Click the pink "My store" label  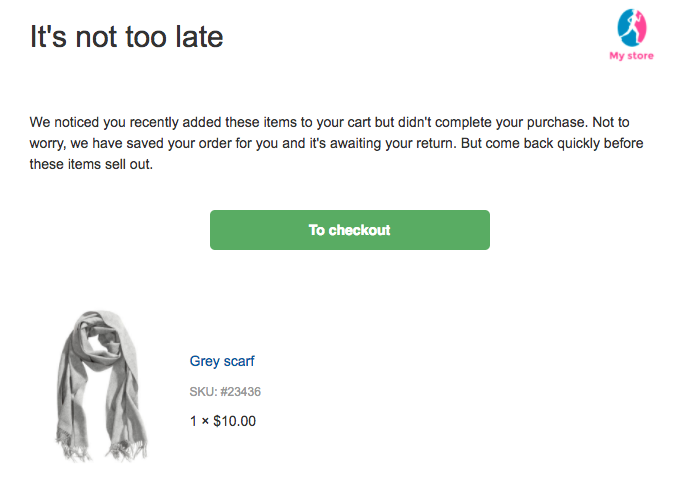pyautogui.click(x=631, y=56)
